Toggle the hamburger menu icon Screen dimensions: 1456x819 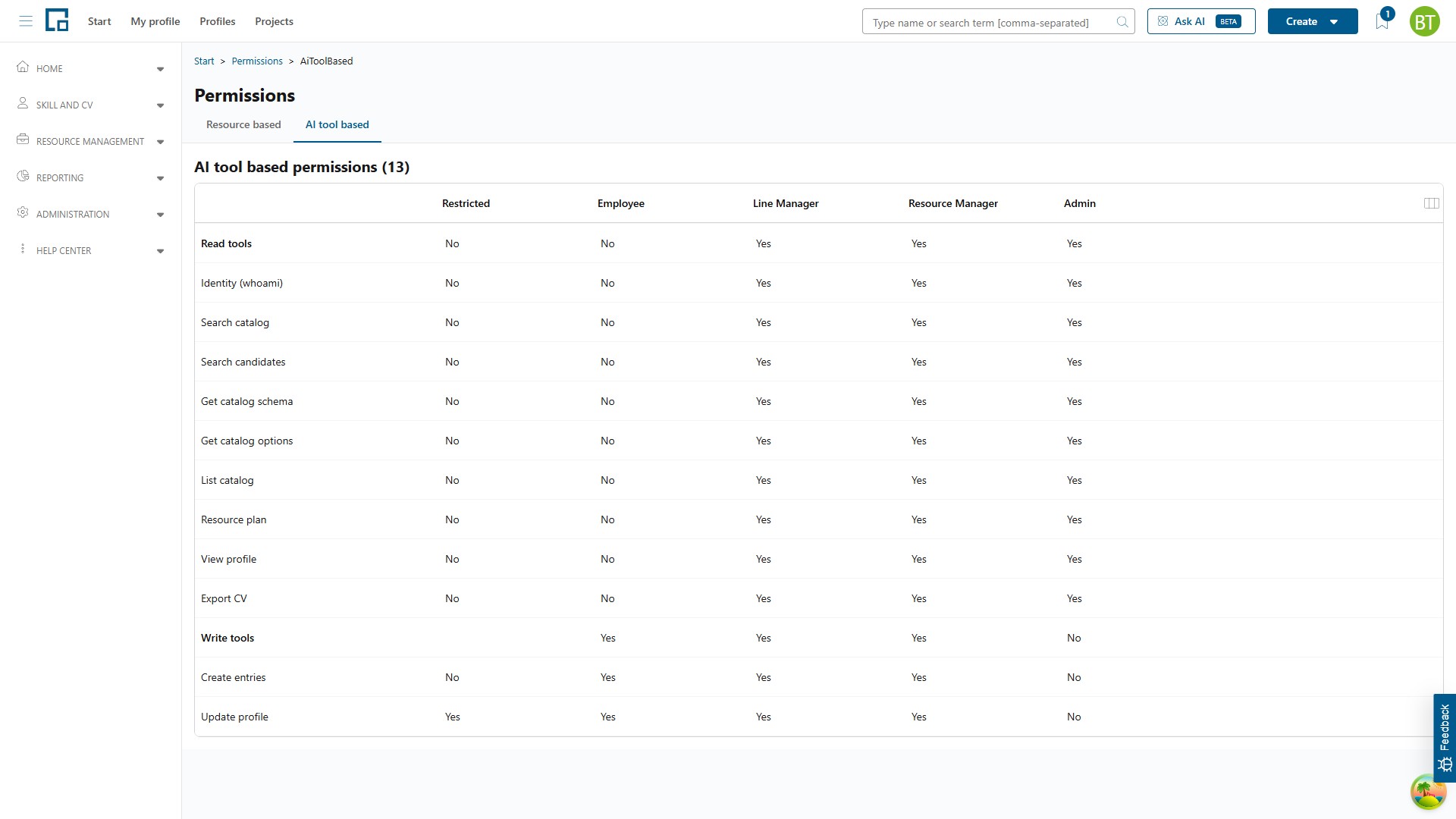(x=26, y=21)
